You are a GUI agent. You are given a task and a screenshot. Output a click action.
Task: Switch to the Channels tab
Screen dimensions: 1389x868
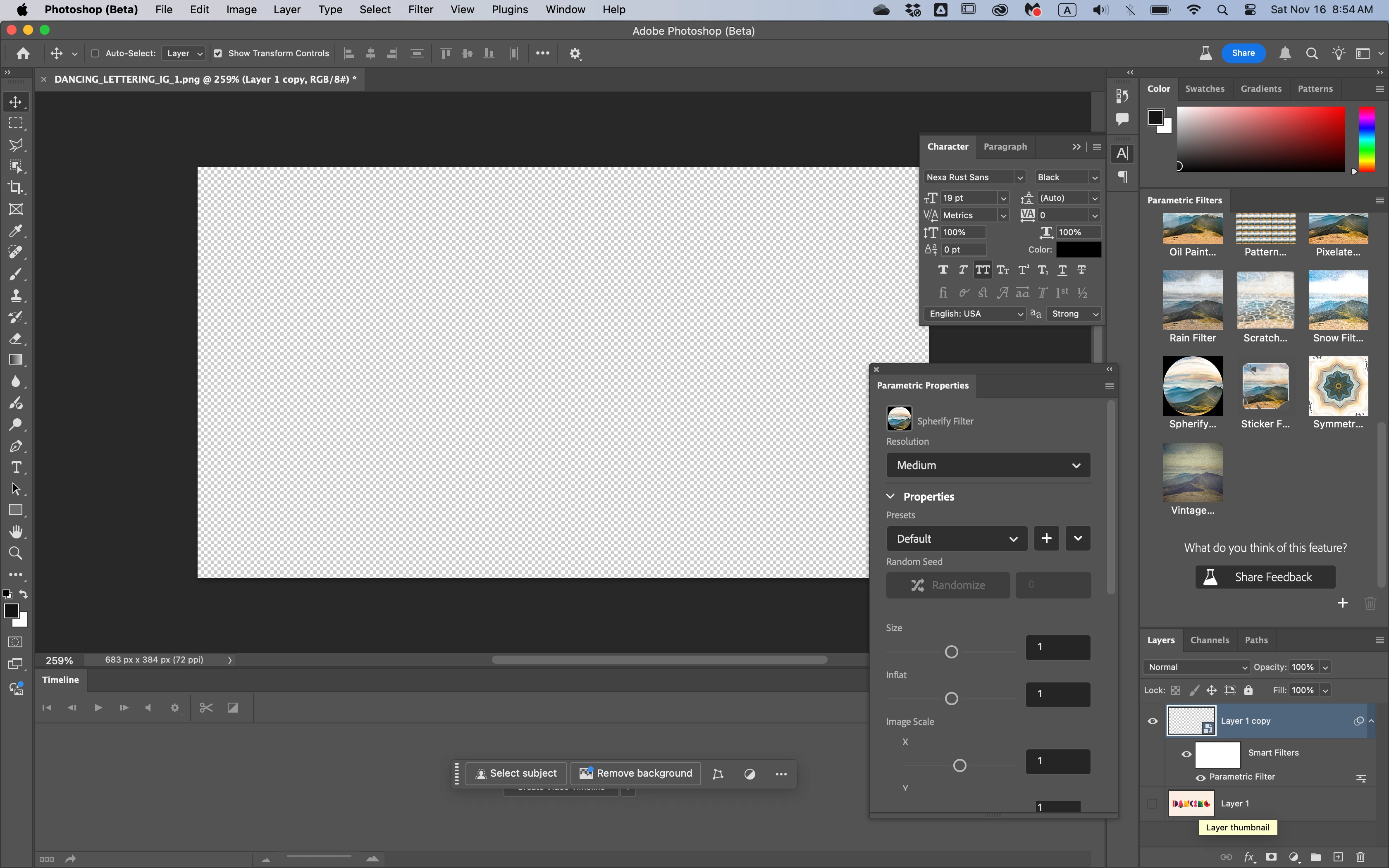tap(1209, 640)
